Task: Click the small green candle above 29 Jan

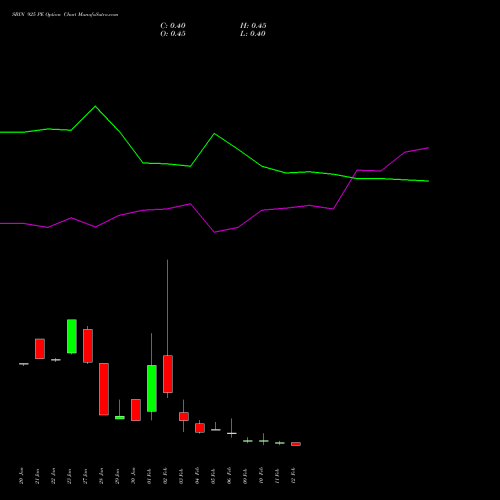Action: pos(120,417)
